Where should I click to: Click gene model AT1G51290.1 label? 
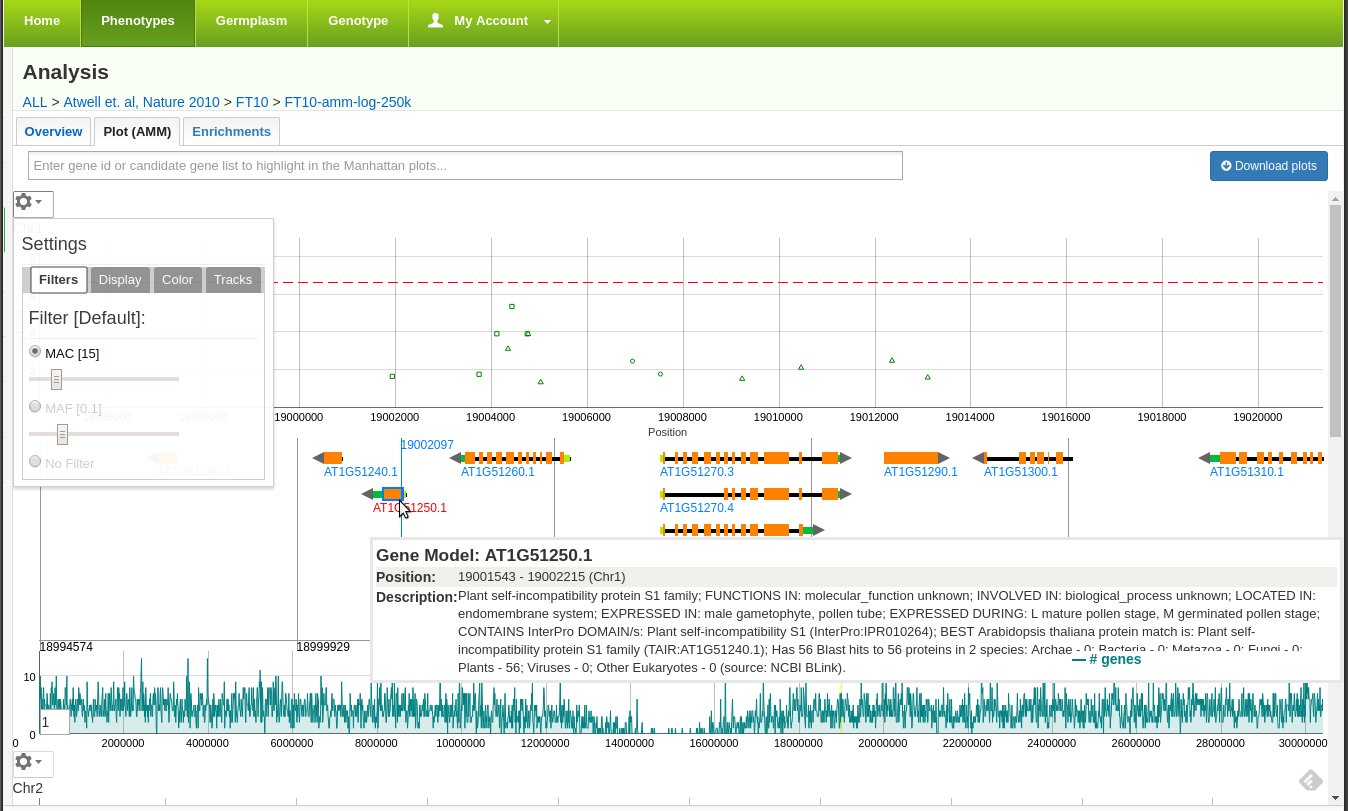921,472
